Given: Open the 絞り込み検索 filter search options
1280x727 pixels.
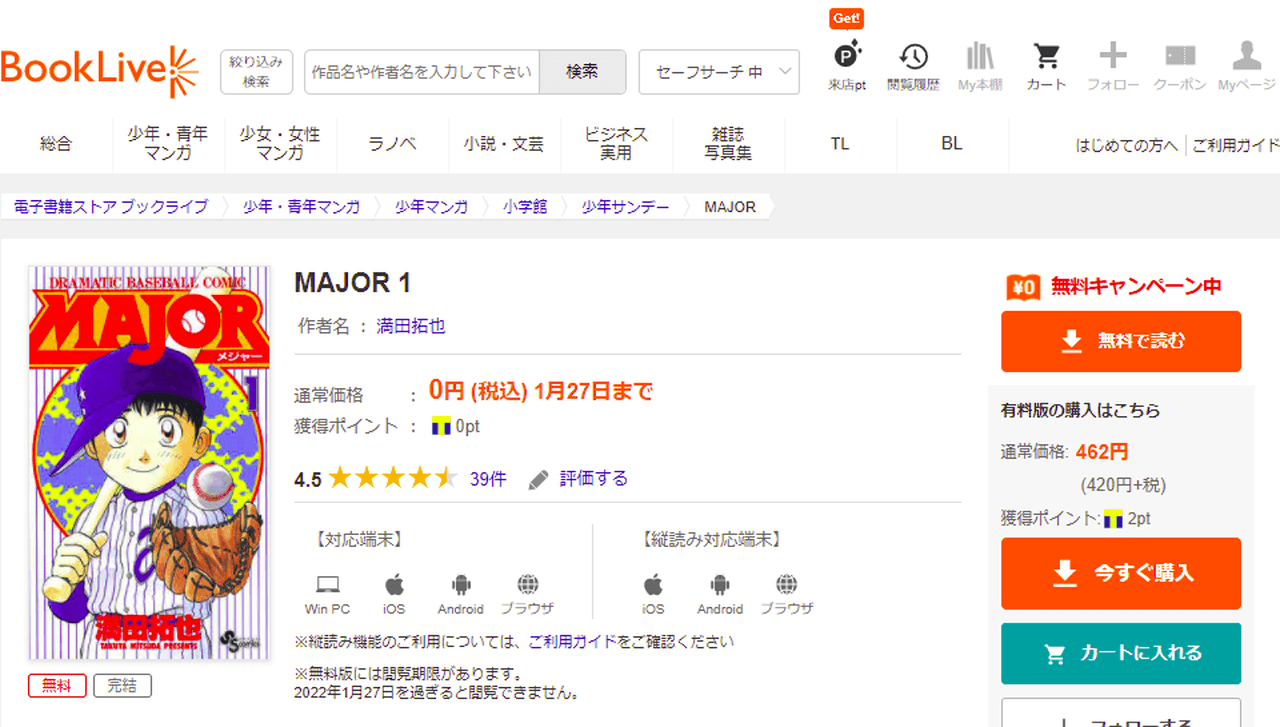Looking at the screenshot, I should pyautogui.click(x=256, y=72).
